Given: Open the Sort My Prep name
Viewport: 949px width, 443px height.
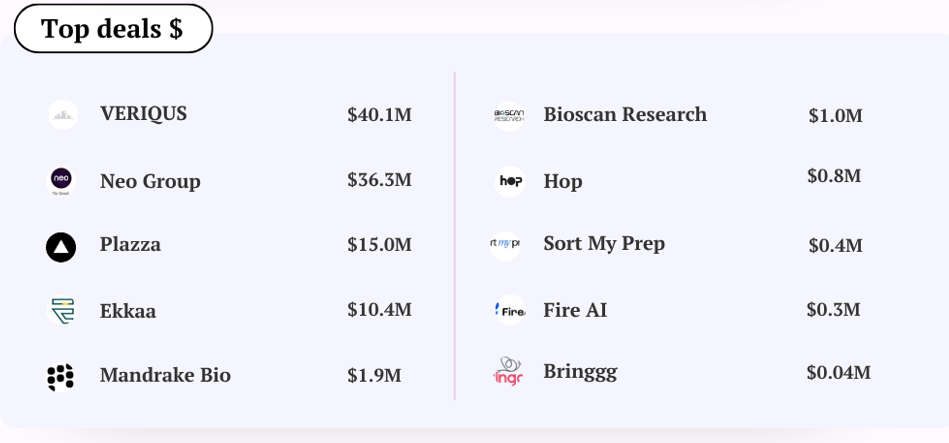Looking at the screenshot, I should [x=604, y=243].
